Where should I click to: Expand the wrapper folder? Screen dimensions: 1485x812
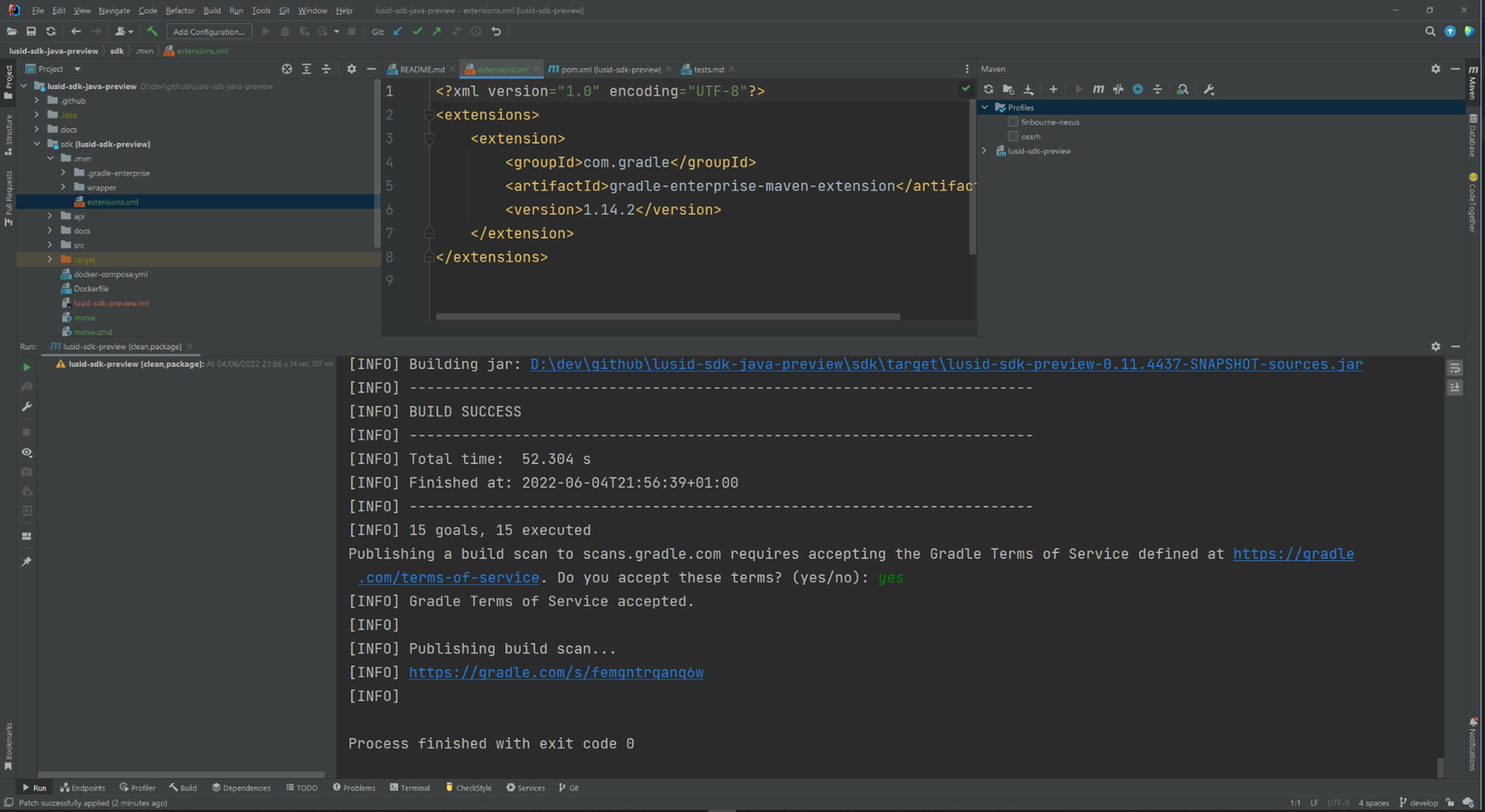pyautogui.click(x=64, y=187)
